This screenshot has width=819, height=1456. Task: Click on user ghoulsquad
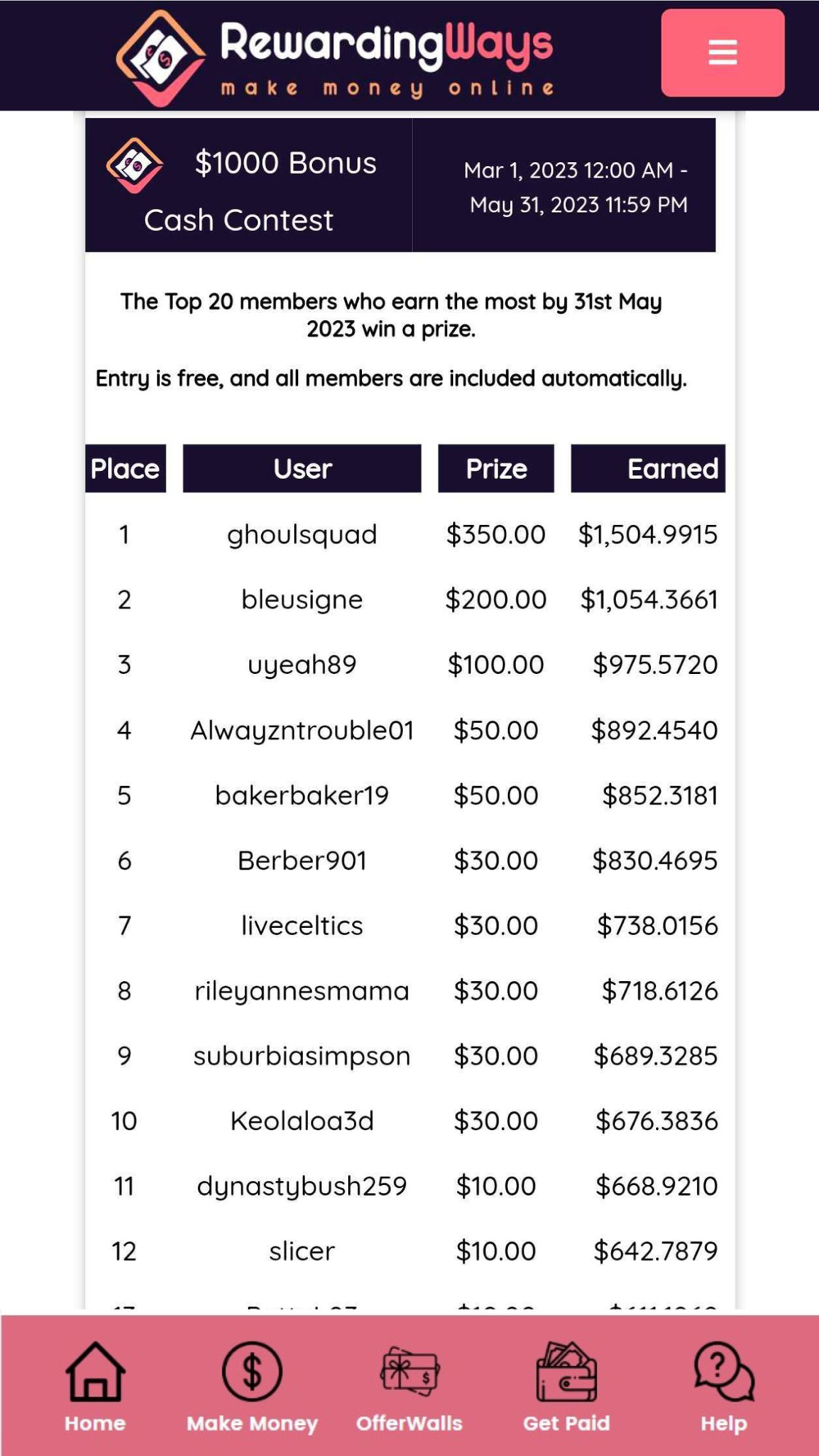pyautogui.click(x=302, y=535)
